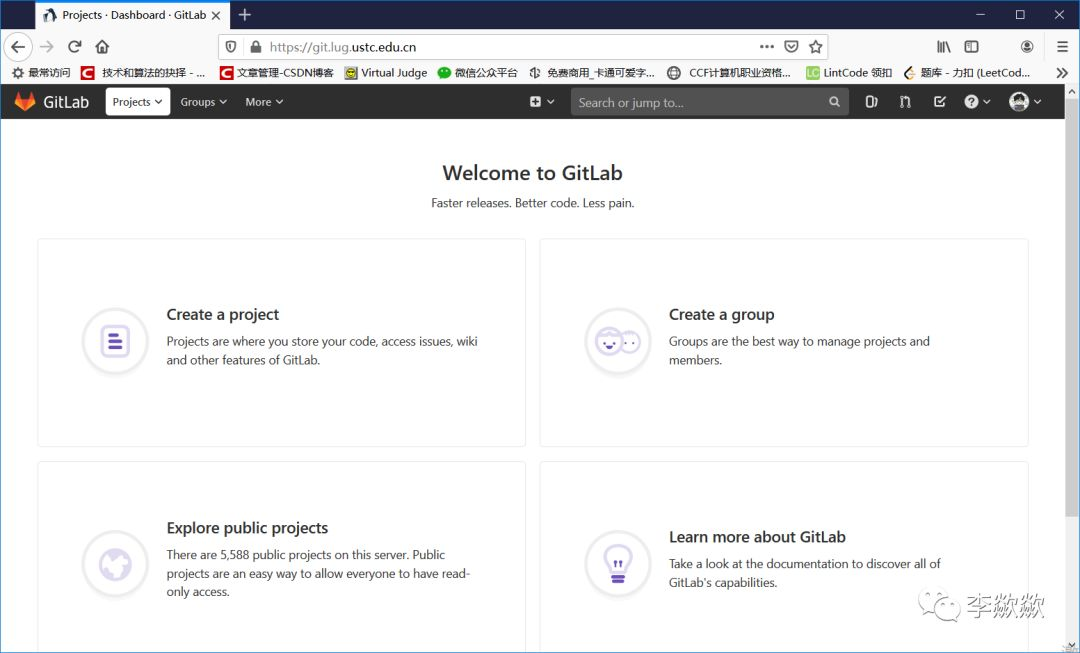This screenshot has height=653, width=1080.
Task: Open the 技术和算法的抉择 bookmark
Action: tap(143, 72)
